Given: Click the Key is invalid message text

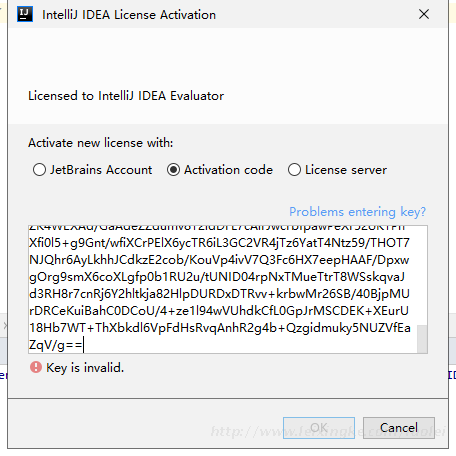Looking at the screenshot, I should coord(85,368).
